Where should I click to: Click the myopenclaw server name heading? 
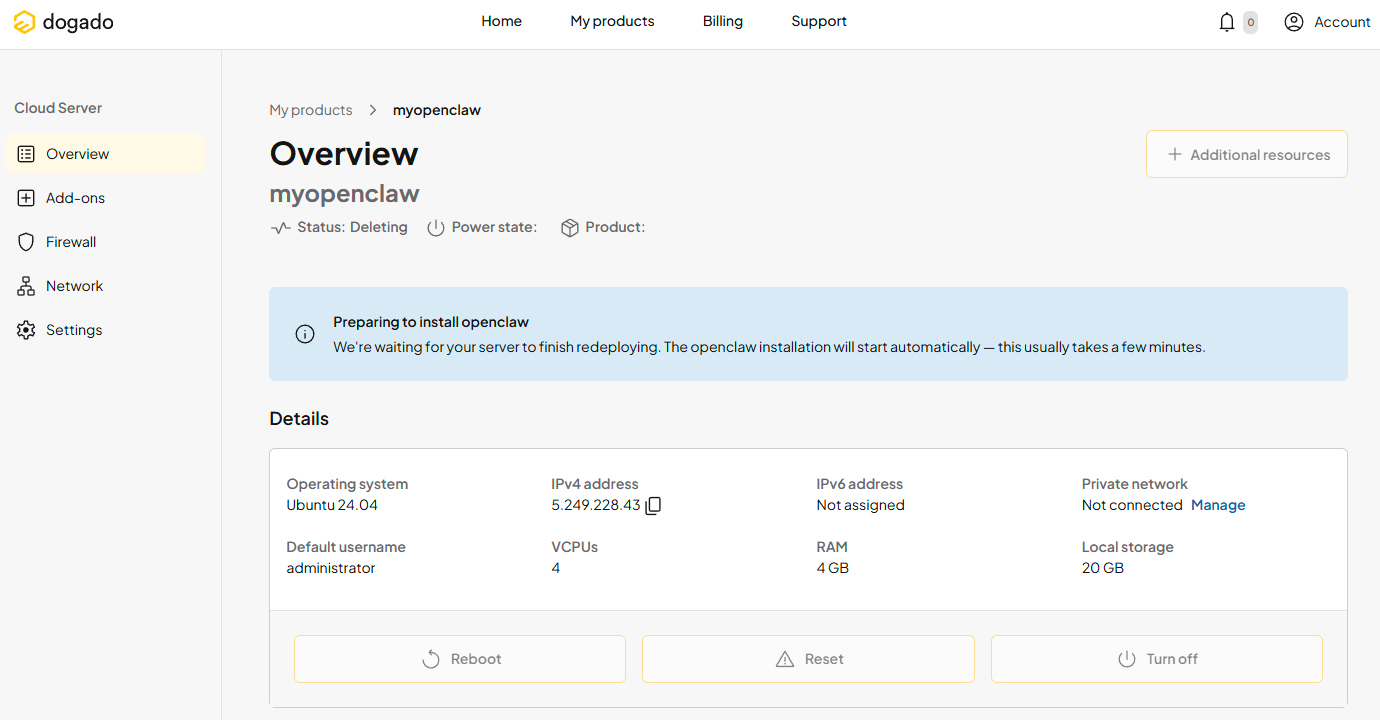345,194
